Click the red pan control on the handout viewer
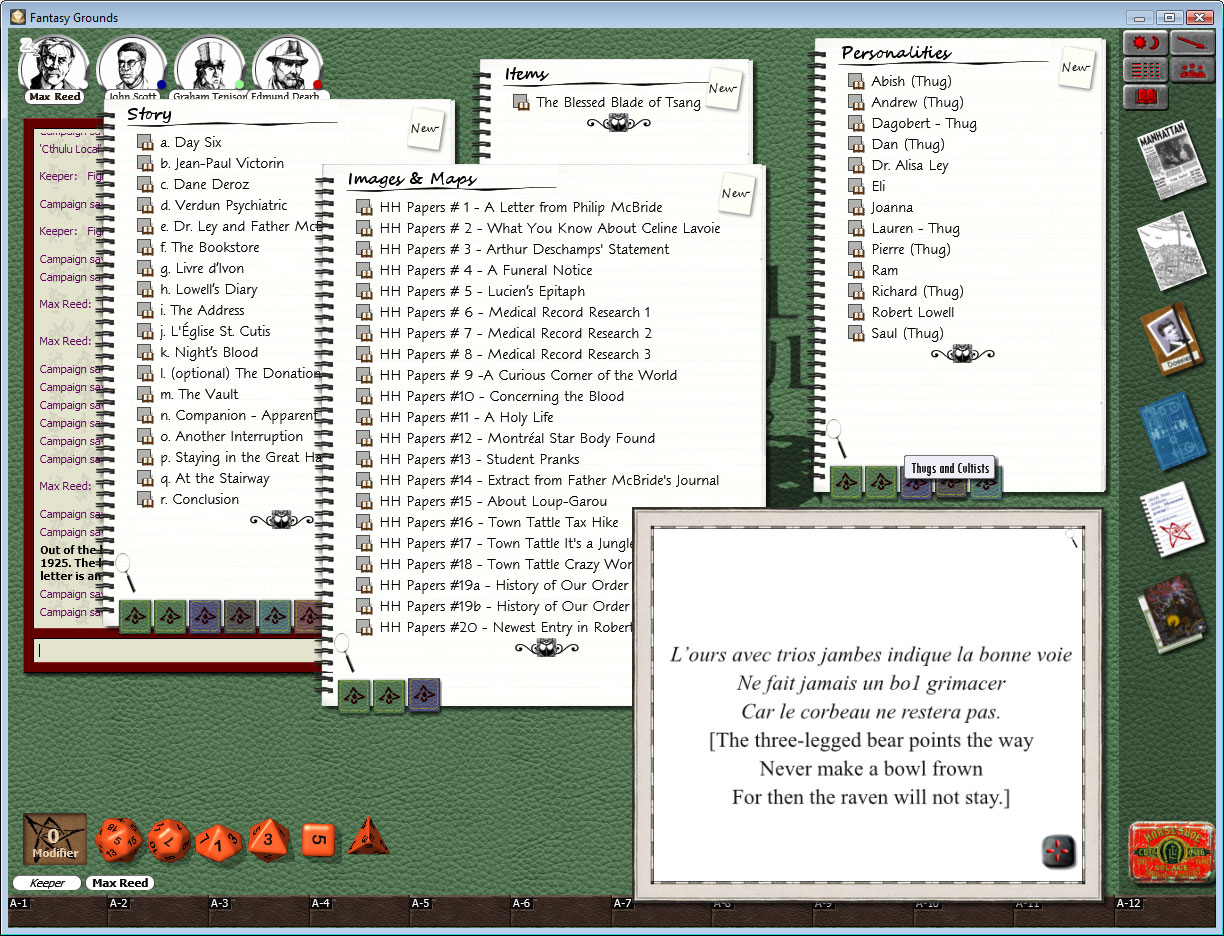 pos(1058,852)
